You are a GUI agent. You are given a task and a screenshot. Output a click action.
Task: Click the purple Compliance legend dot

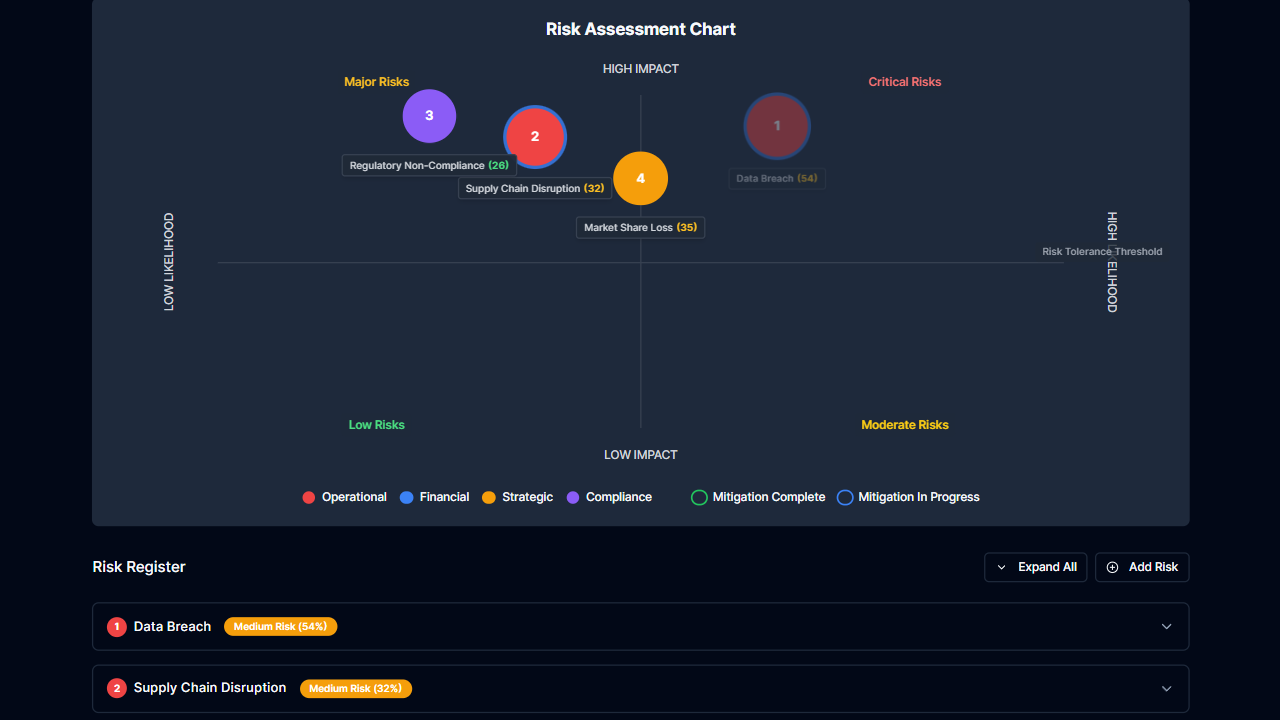click(569, 497)
